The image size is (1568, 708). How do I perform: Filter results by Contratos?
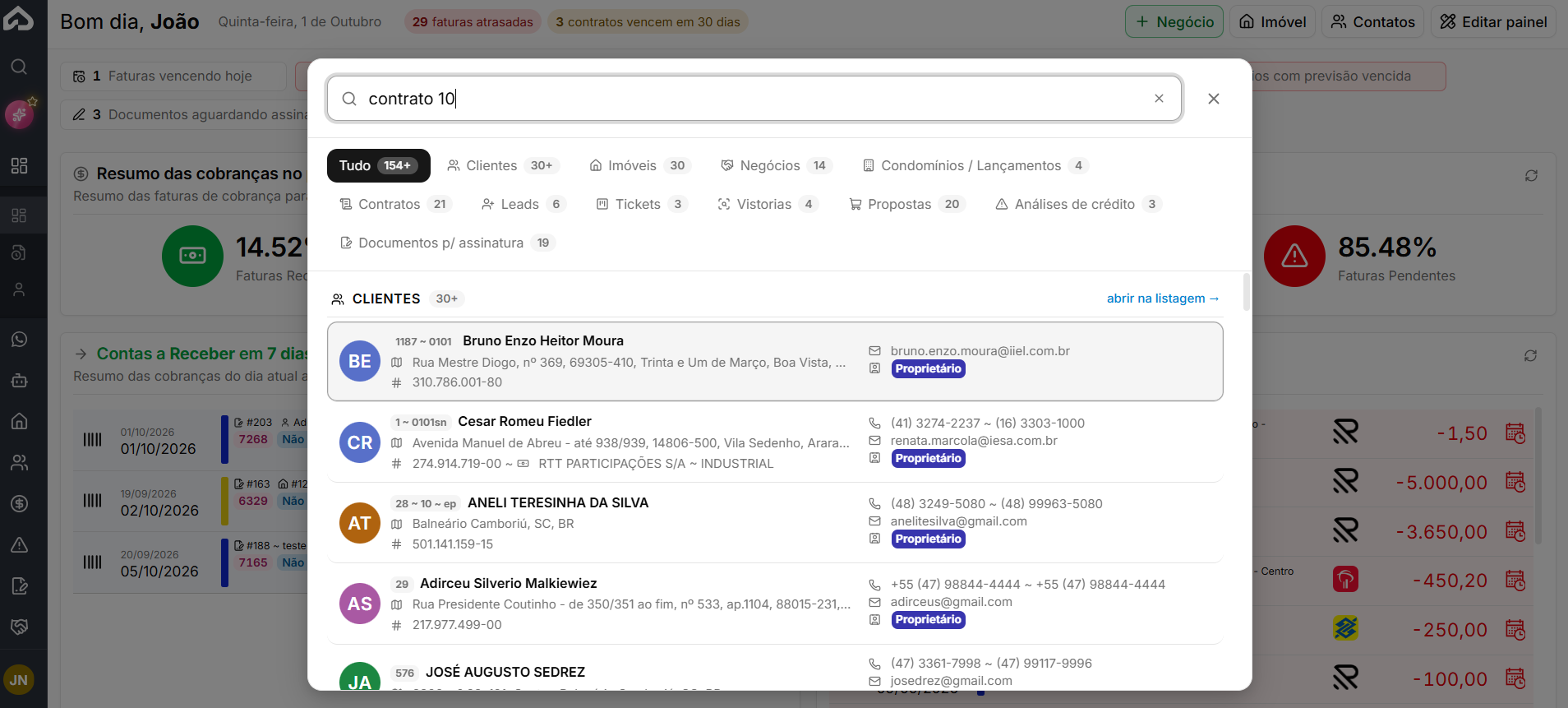click(396, 204)
